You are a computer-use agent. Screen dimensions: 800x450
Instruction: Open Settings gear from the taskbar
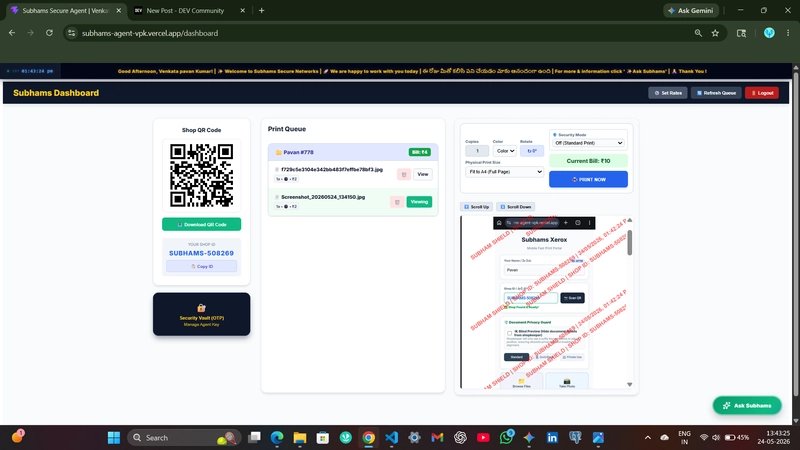414,438
